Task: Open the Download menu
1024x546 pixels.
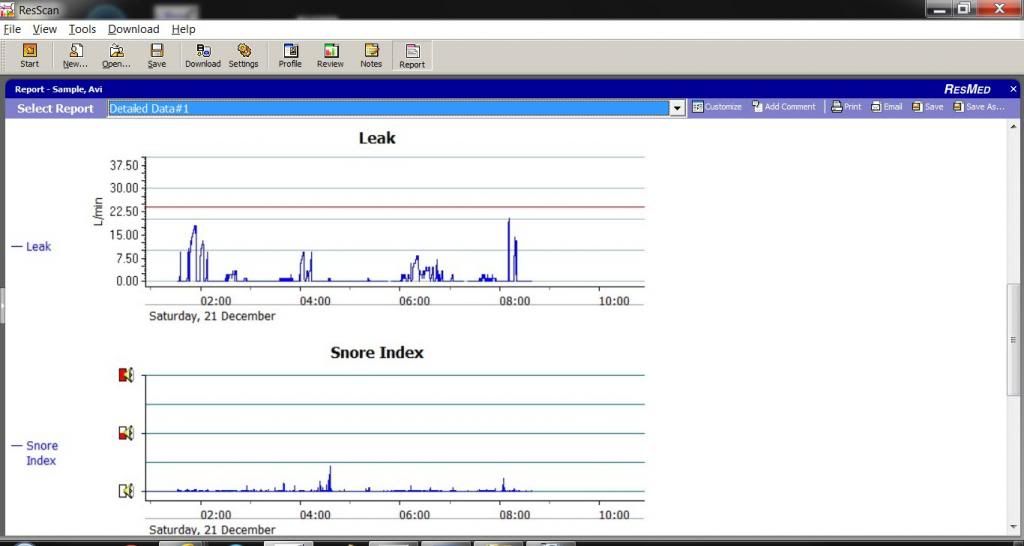Action: pos(133,29)
